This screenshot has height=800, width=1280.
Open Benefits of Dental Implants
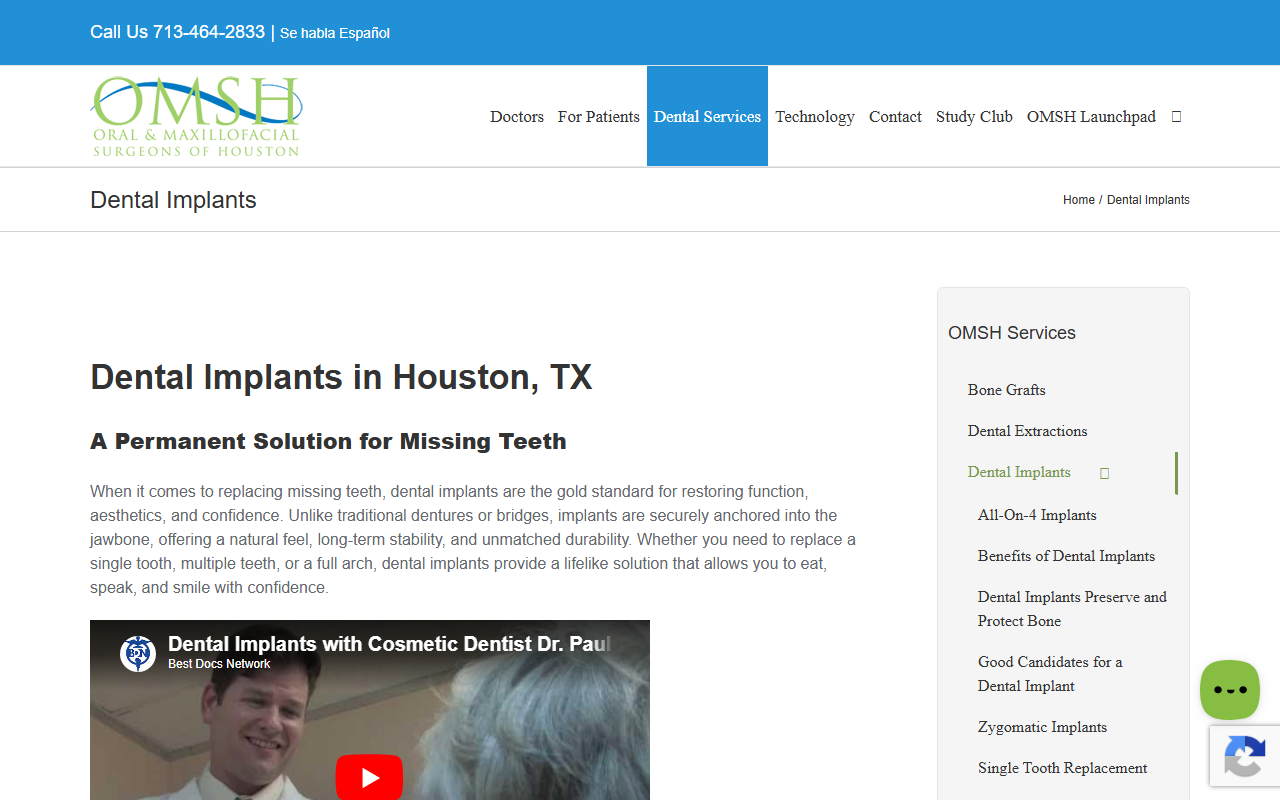tap(1066, 556)
